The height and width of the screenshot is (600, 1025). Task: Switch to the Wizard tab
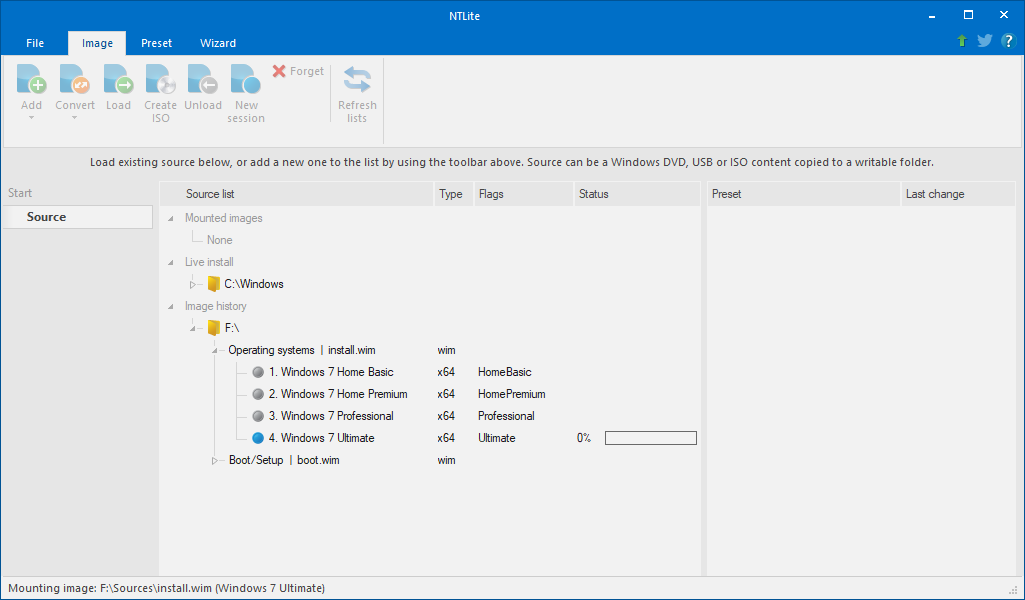coord(218,43)
